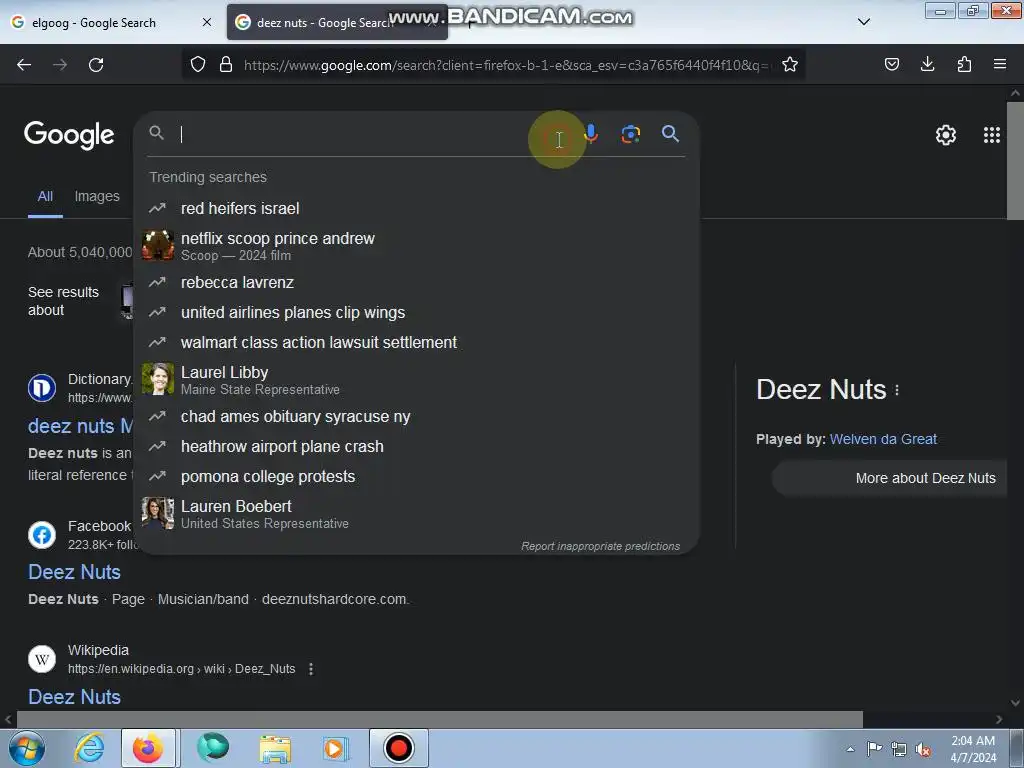1024x768 pixels.
Task: Select Lauren Boebert suggestion
Action: pos(417,514)
